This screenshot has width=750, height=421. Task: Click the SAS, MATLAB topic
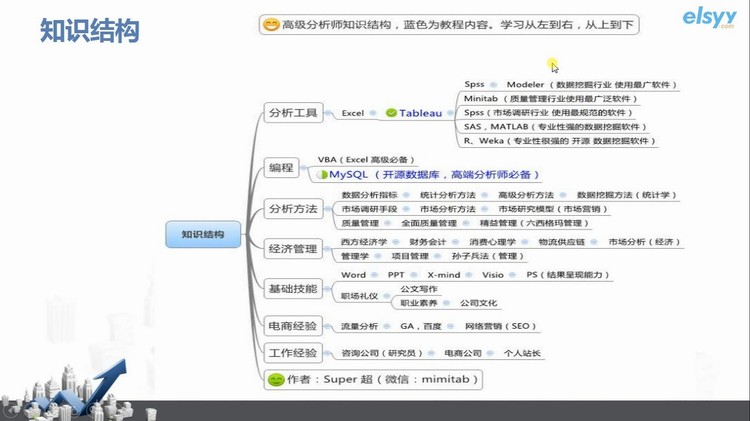[x=555, y=127]
